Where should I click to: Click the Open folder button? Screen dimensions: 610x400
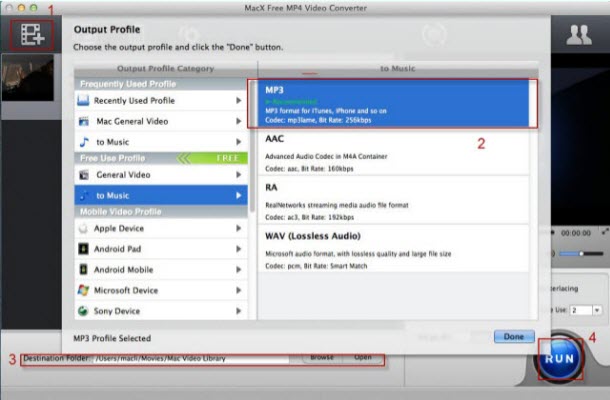click(363, 358)
